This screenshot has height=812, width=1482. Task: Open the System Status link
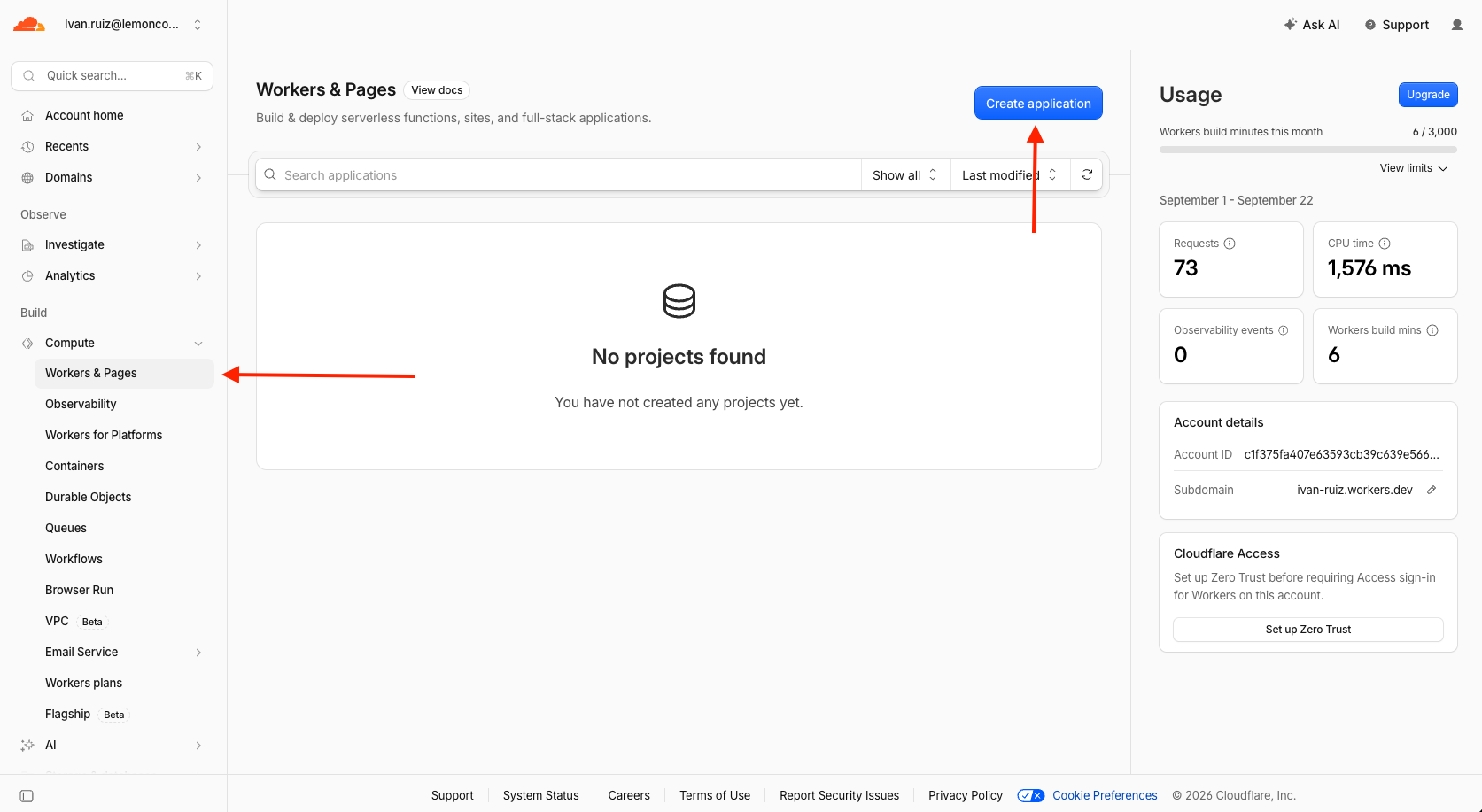coord(541,795)
